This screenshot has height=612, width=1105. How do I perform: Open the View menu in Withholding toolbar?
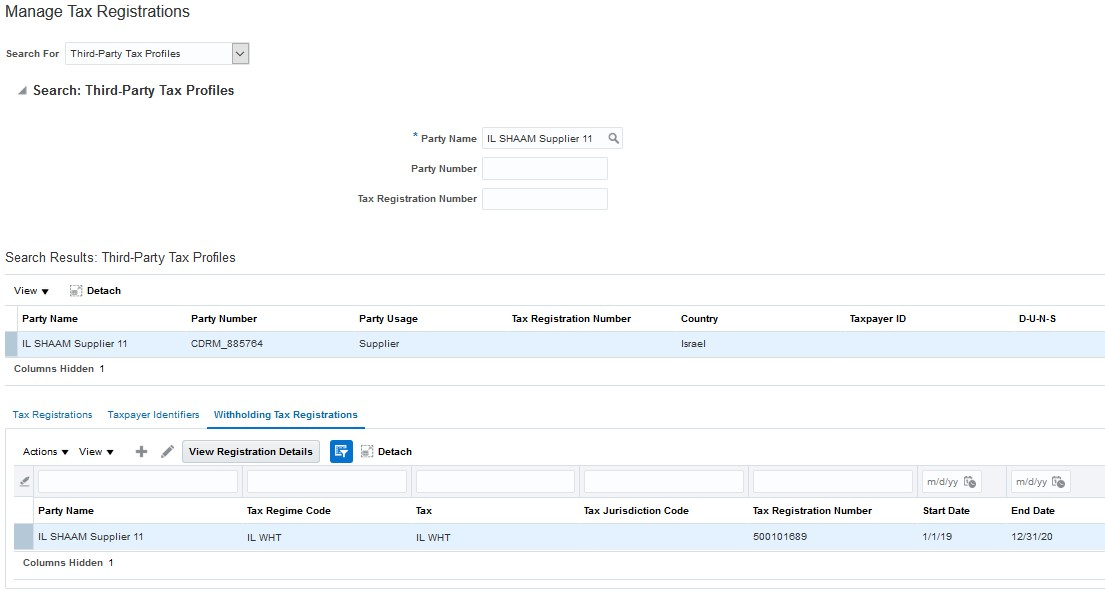96,452
